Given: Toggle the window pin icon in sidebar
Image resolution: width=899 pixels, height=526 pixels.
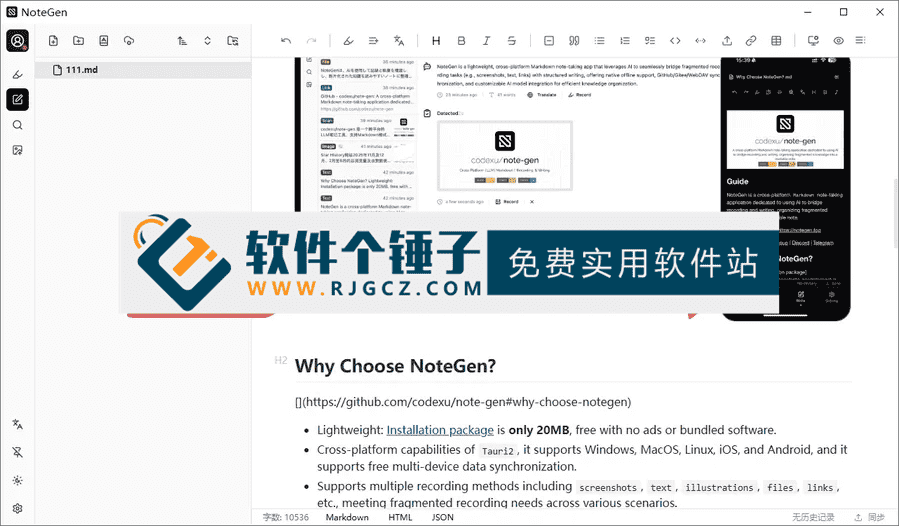Looking at the screenshot, I should pos(18,453).
